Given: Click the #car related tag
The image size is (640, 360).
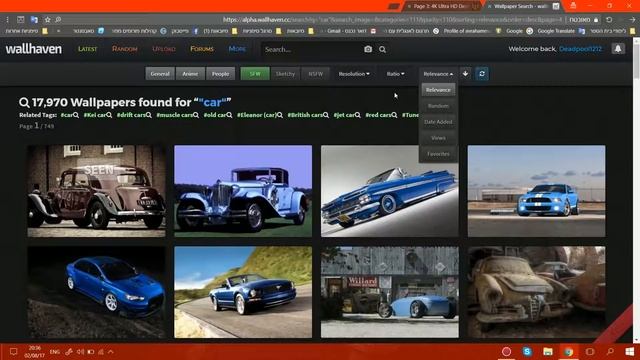Looking at the screenshot, I should (x=67, y=115).
